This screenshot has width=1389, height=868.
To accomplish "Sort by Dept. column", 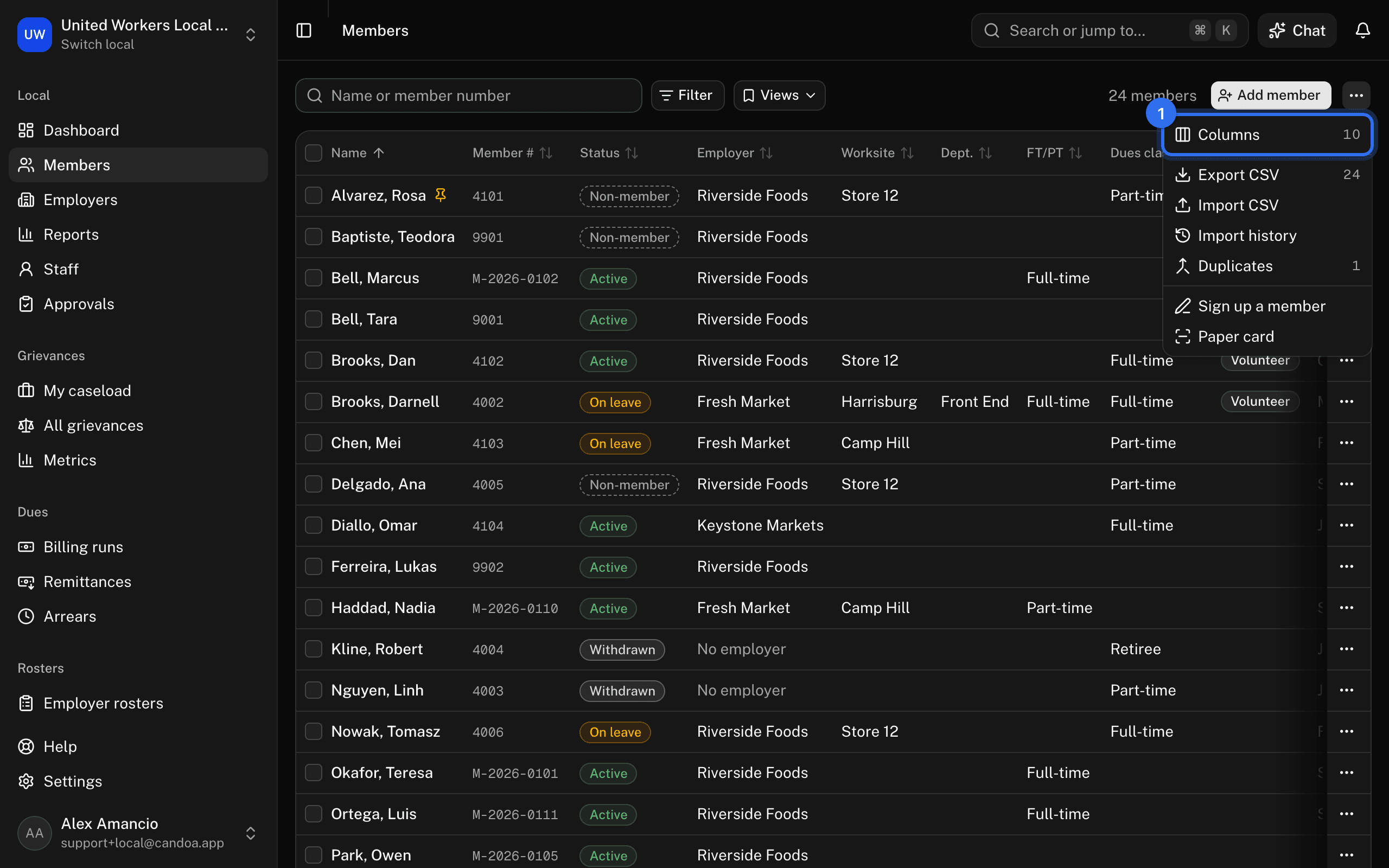I will pyautogui.click(x=966, y=152).
